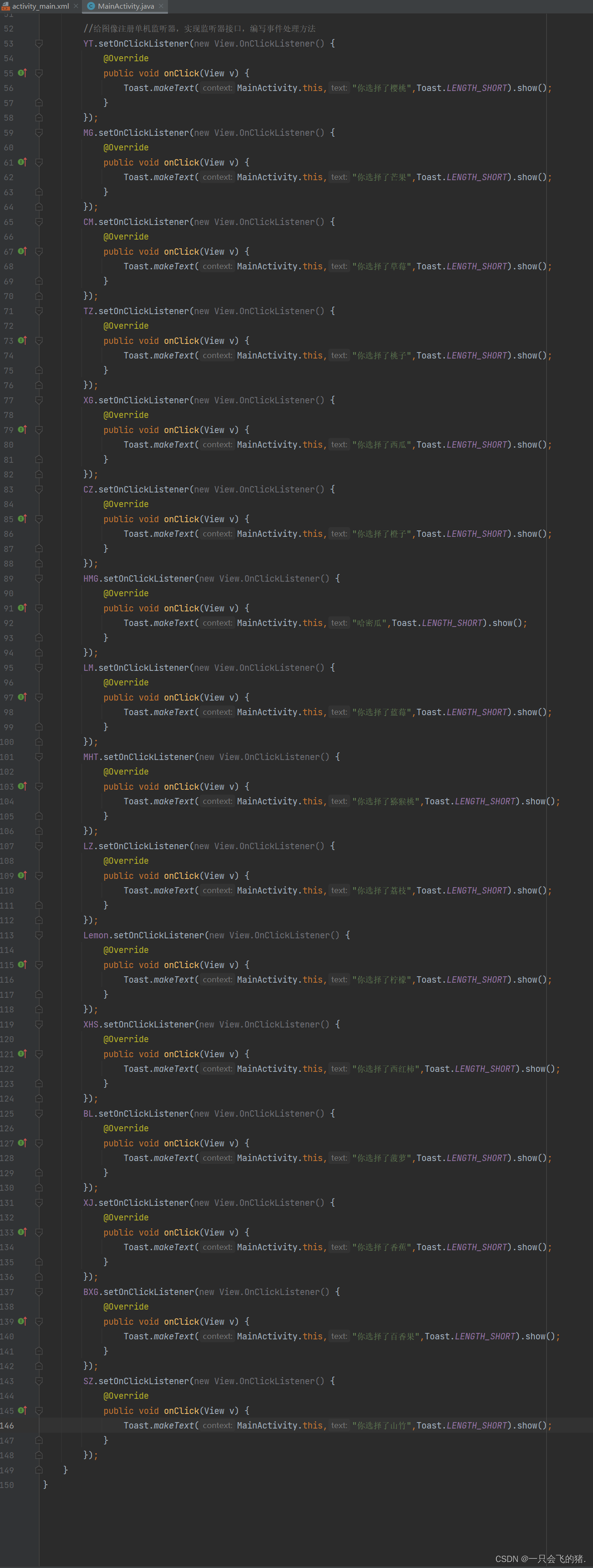Viewport: 593px width, 1568px height.
Task: Collapse the CZ.setOnClickListener block at line 83
Action: tap(39, 489)
